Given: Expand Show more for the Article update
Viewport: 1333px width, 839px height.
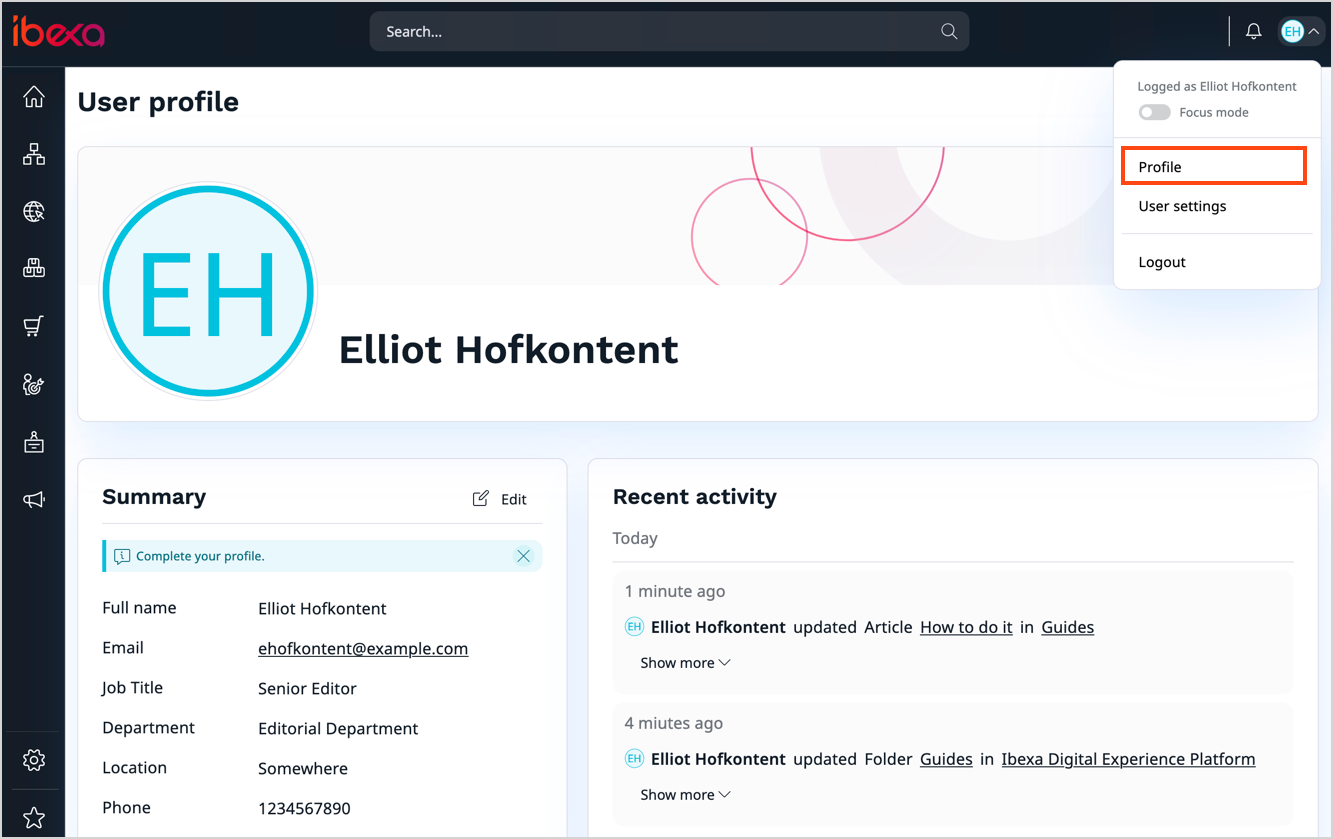Looking at the screenshot, I should tap(685, 662).
